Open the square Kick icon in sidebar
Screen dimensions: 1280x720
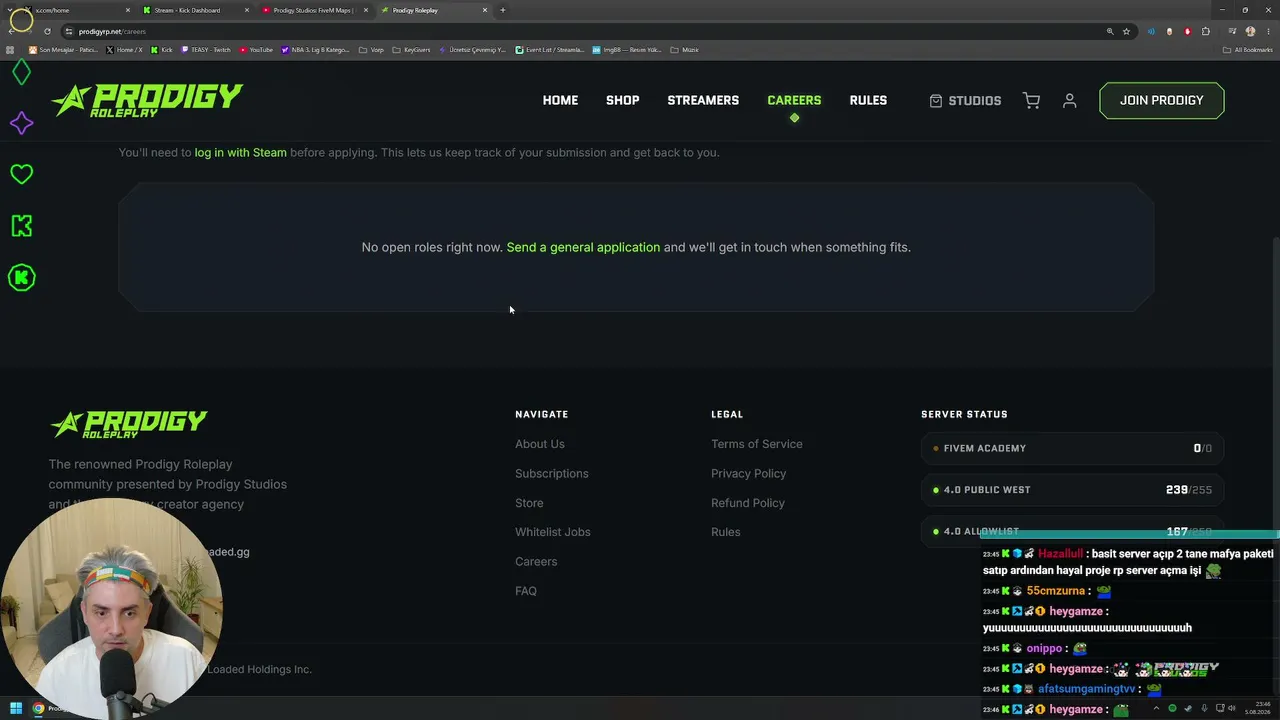point(21,226)
